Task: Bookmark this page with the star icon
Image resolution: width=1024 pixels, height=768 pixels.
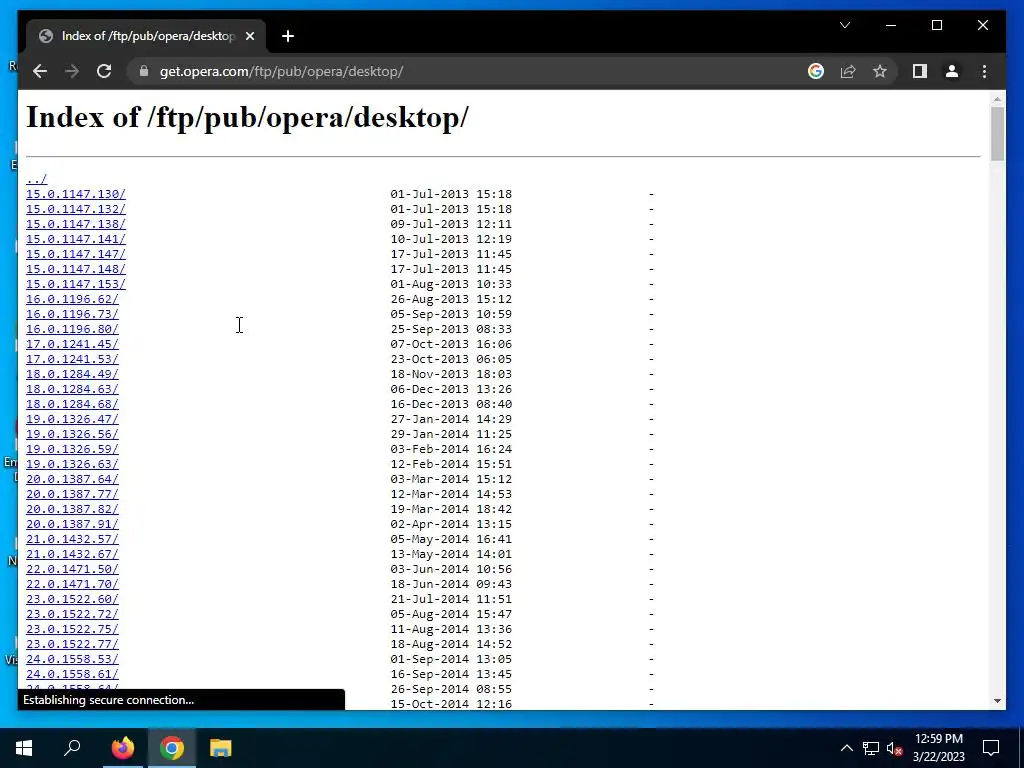Action: (880, 71)
